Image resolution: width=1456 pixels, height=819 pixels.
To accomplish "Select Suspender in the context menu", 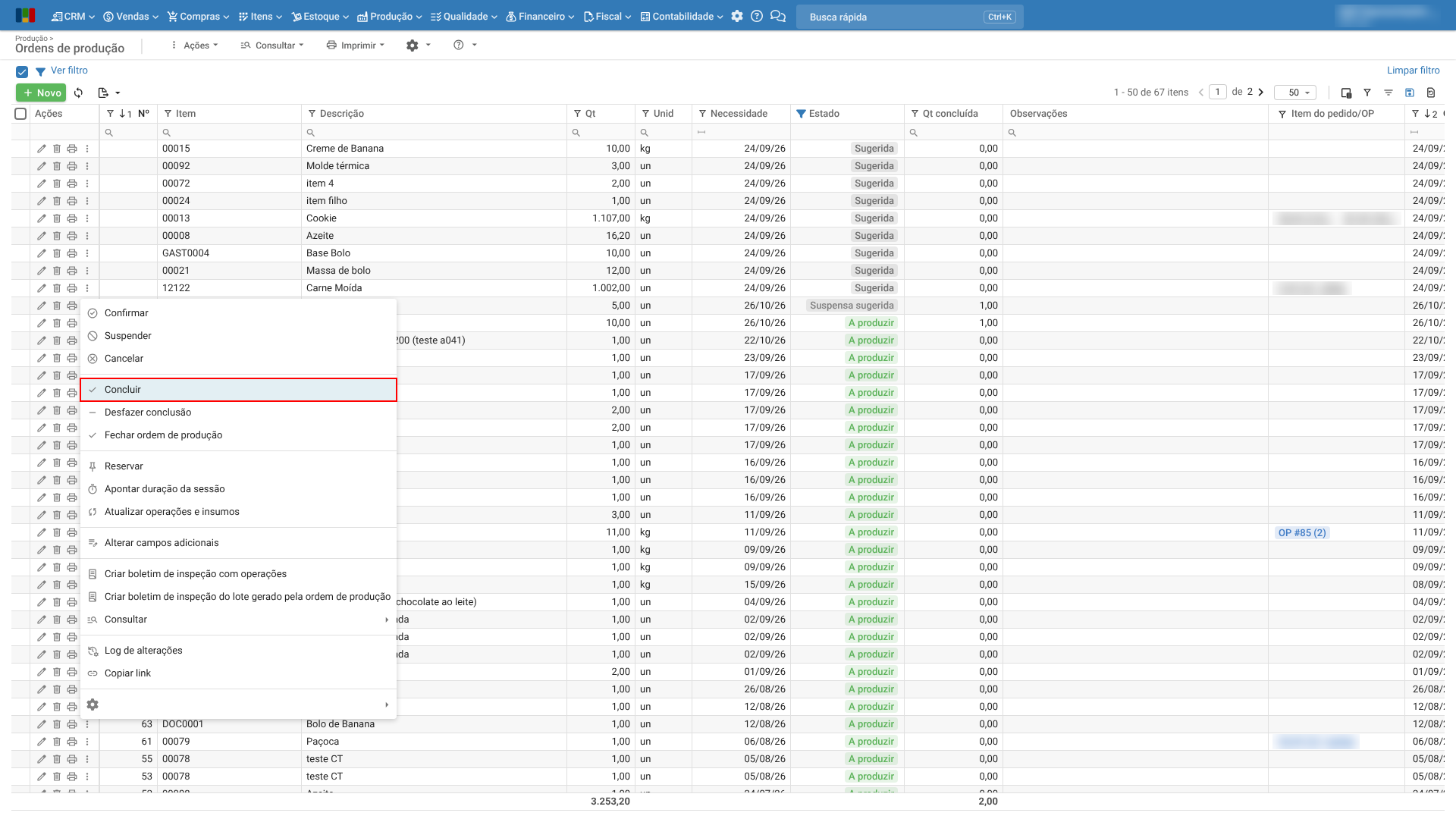I will 238,336.
